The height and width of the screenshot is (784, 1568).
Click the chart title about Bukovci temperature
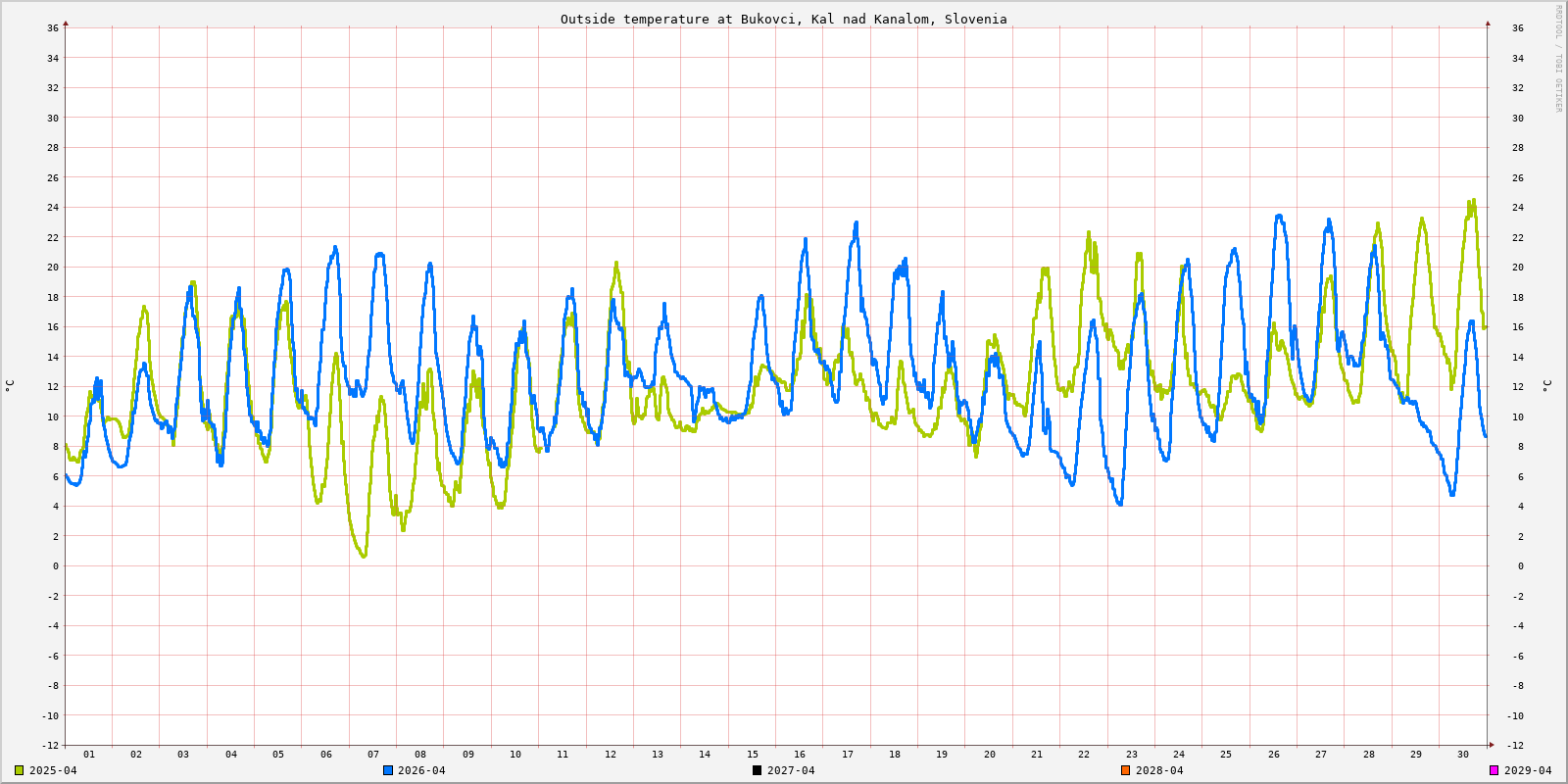[x=783, y=19]
